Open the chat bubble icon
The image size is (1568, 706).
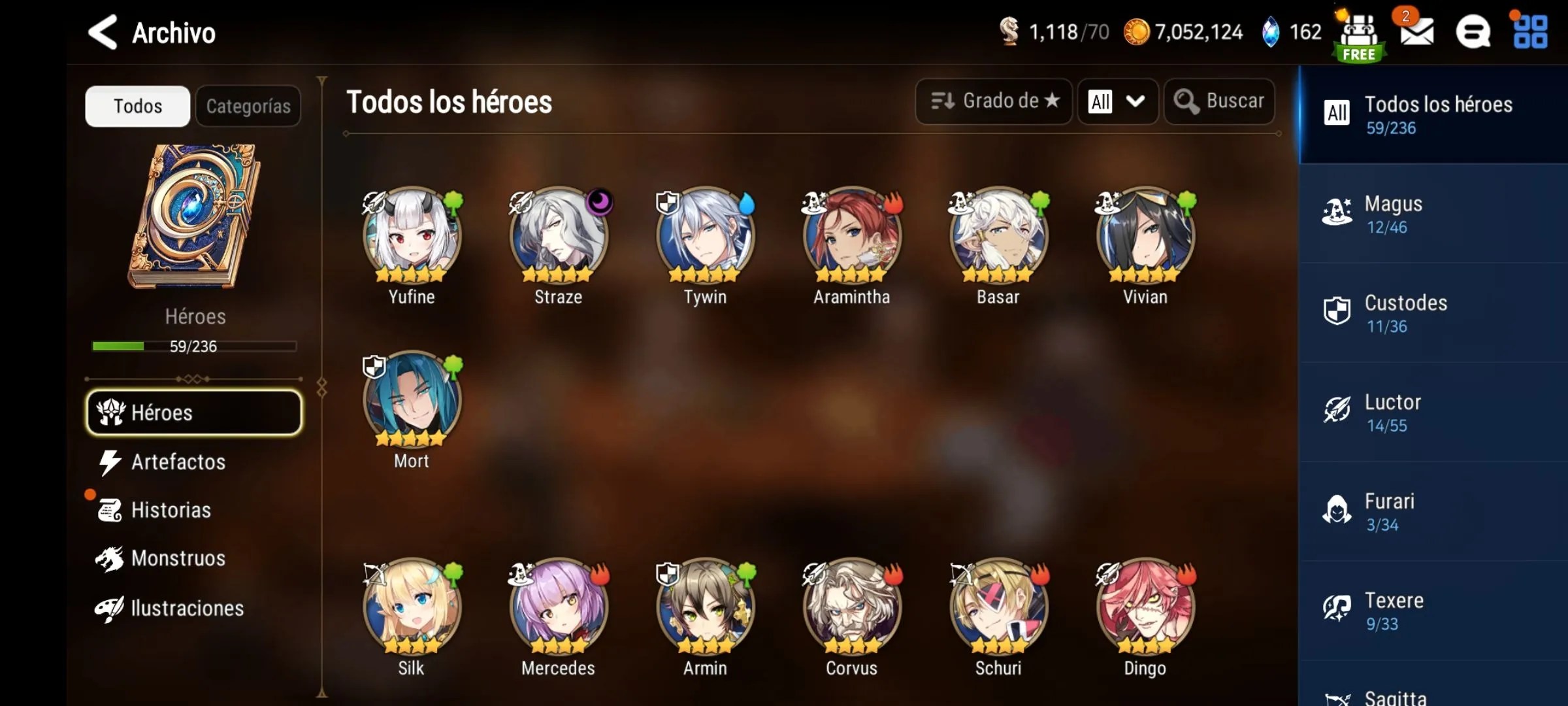1473,31
